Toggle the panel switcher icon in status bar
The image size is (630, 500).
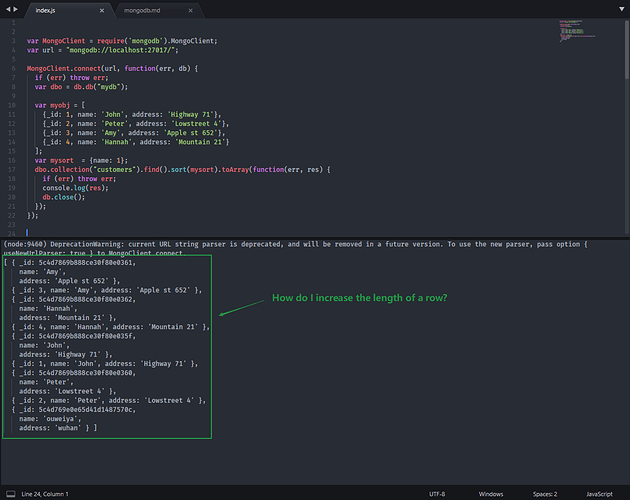(x=9, y=493)
